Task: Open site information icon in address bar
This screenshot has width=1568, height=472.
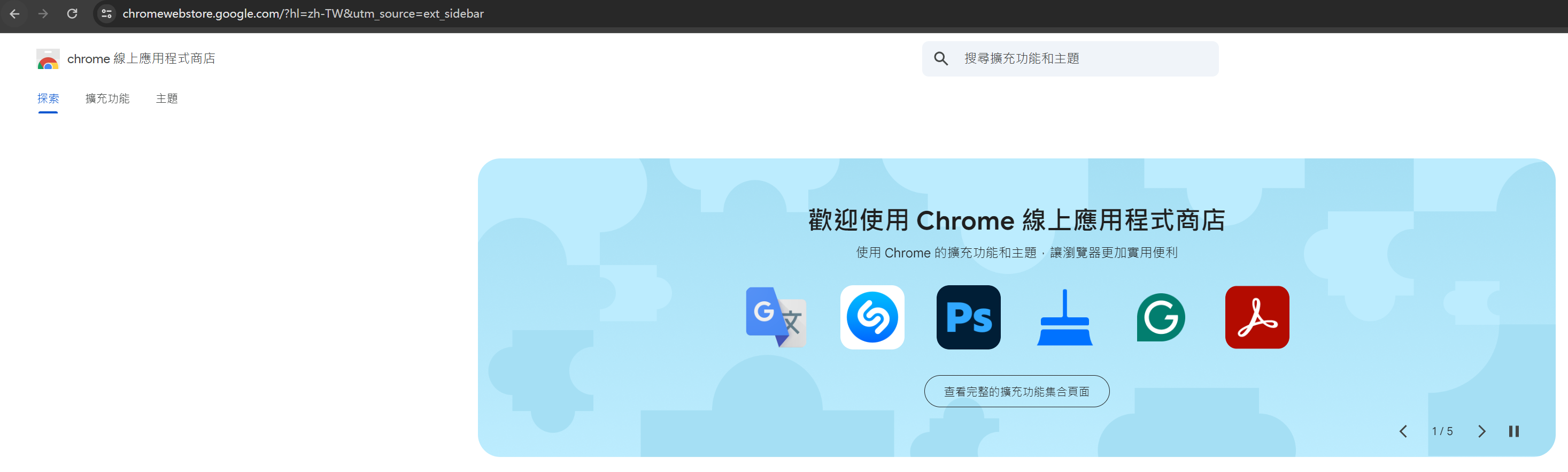Action: [106, 13]
